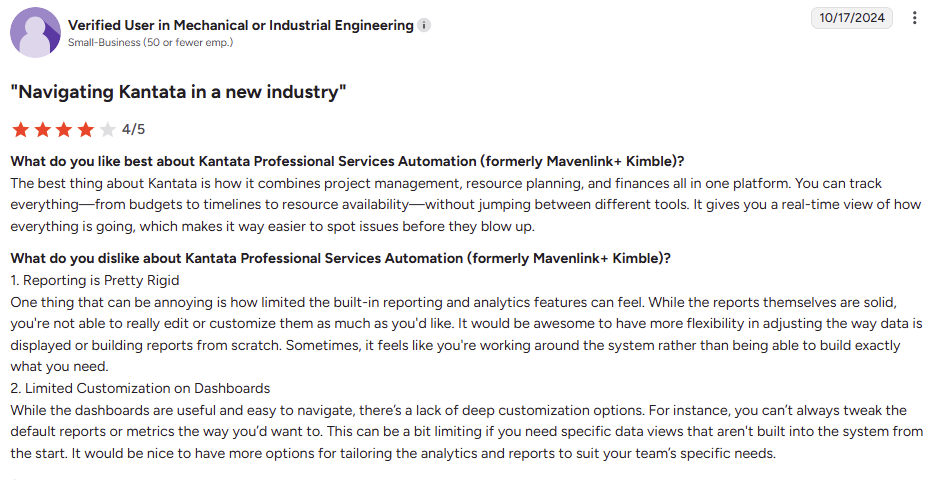Click the info icon beside Verified User
Screen dimensions: 938x480
[x=424, y=25]
